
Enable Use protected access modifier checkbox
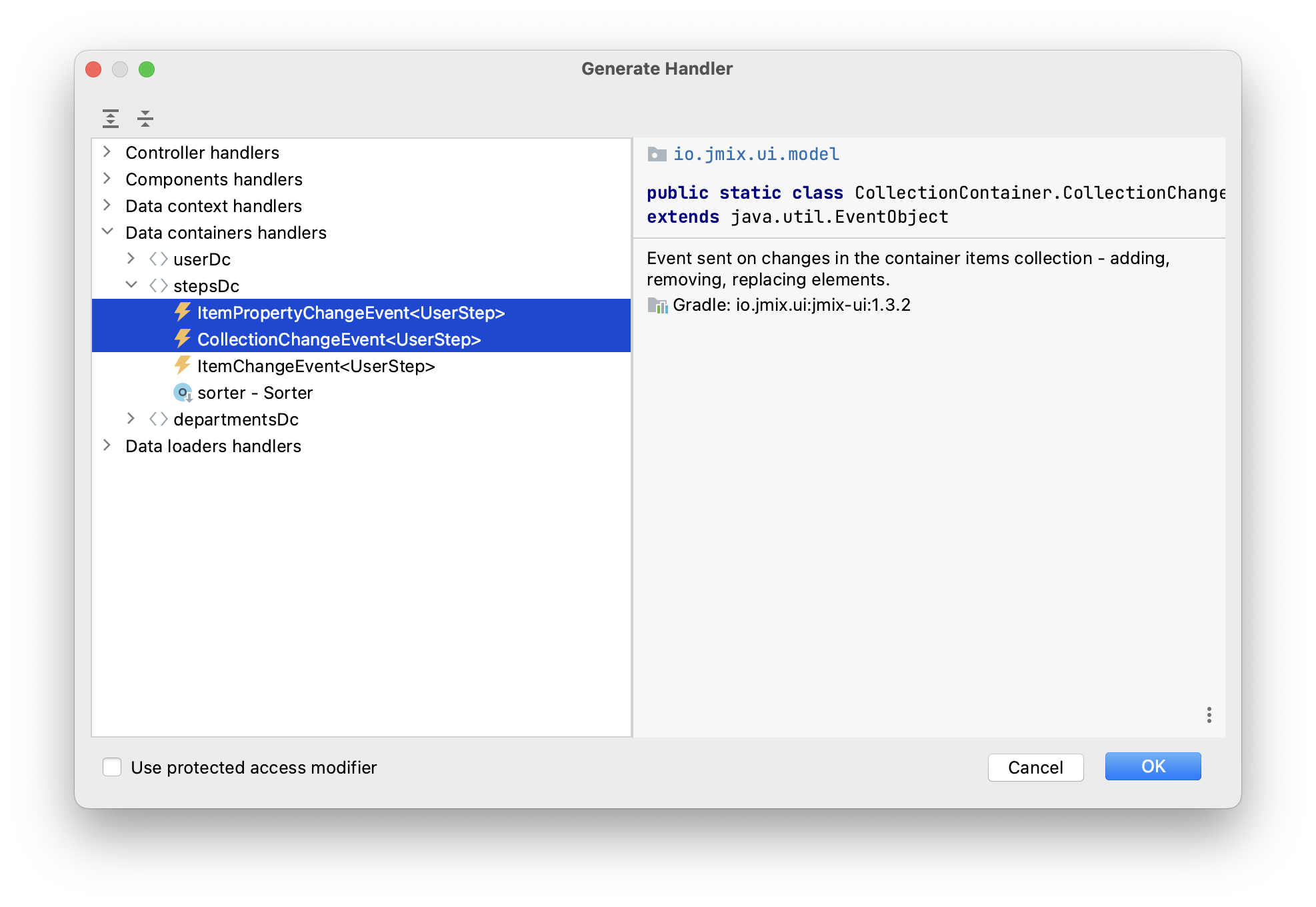[112, 767]
